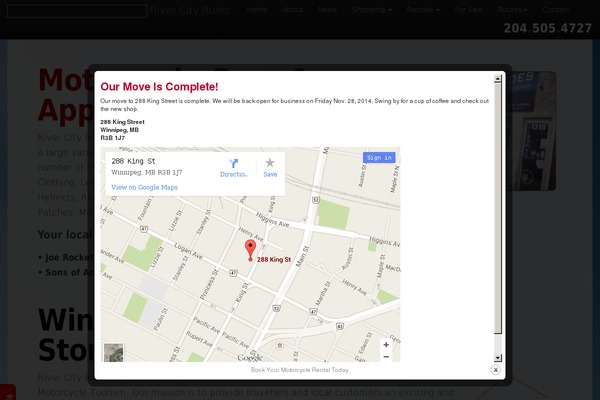Go to the For Sale page
Image resolution: width=600 pixels, height=400 pixels.
[x=468, y=10]
